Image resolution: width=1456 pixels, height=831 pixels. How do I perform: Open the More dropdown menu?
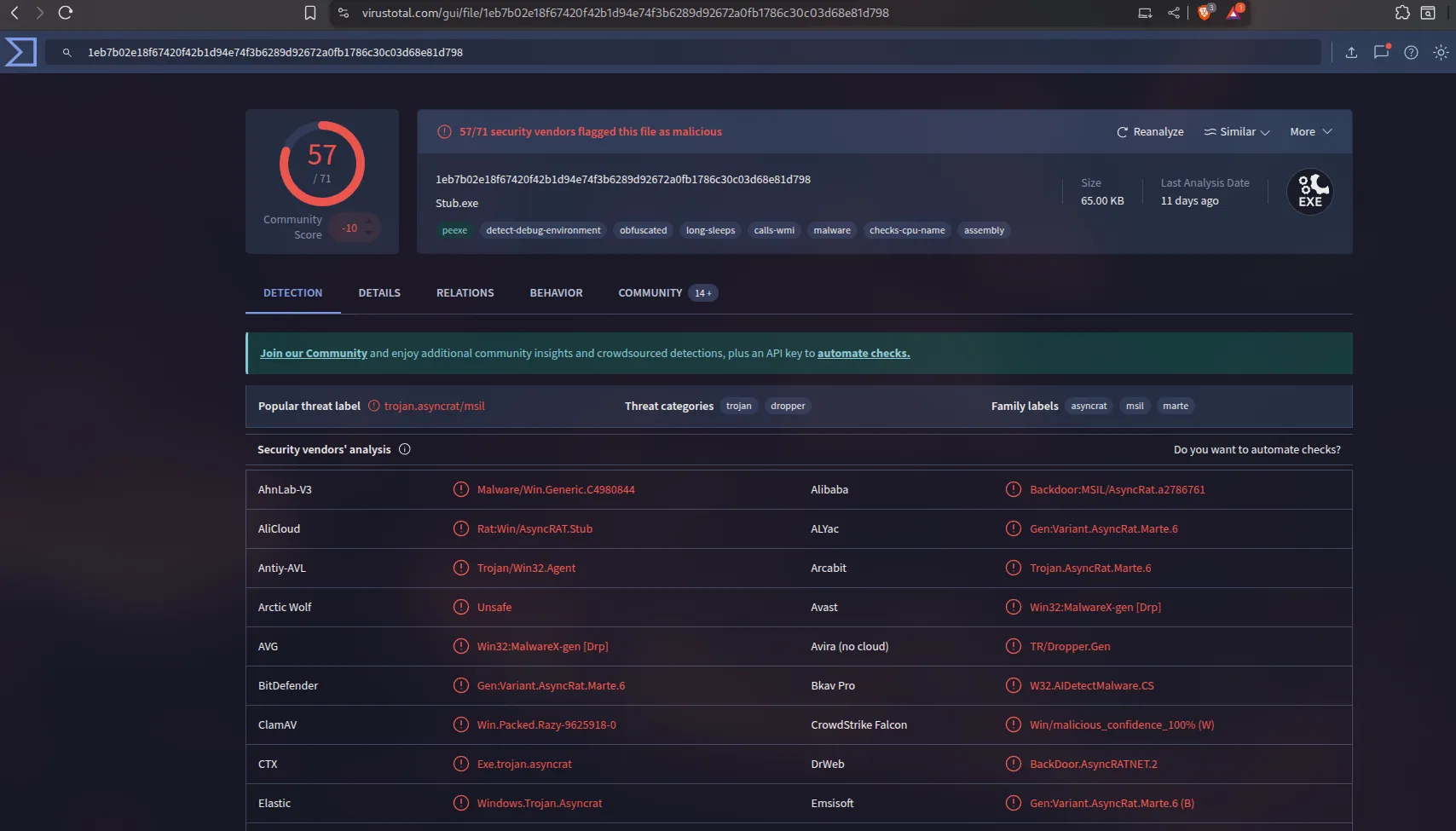pyautogui.click(x=1310, y=132)
